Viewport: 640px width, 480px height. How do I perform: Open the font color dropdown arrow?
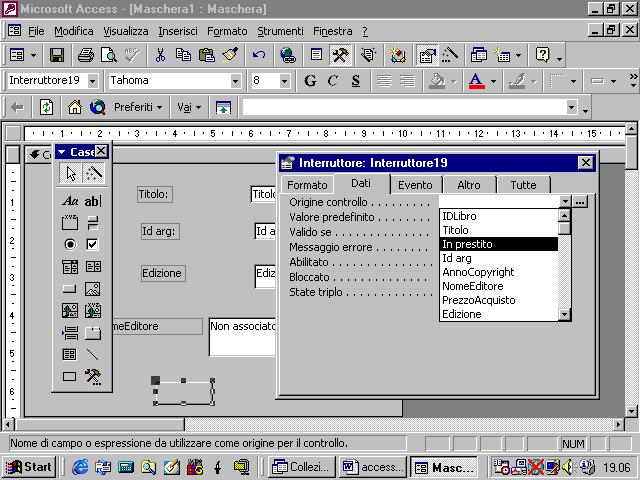click(493, 81)
